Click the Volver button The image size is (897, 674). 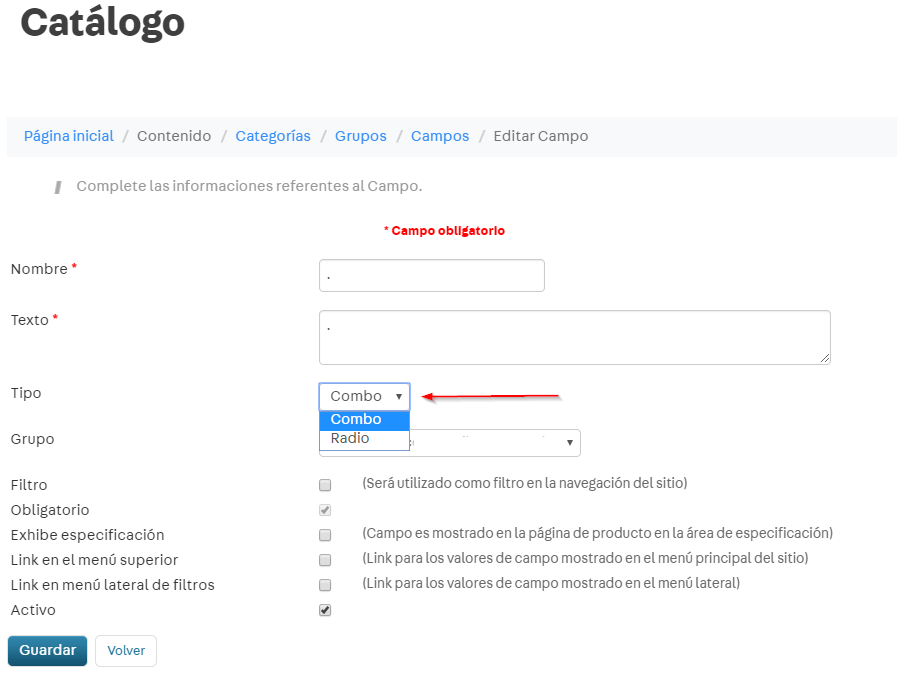pyautogui.click(x=125, y=650)
